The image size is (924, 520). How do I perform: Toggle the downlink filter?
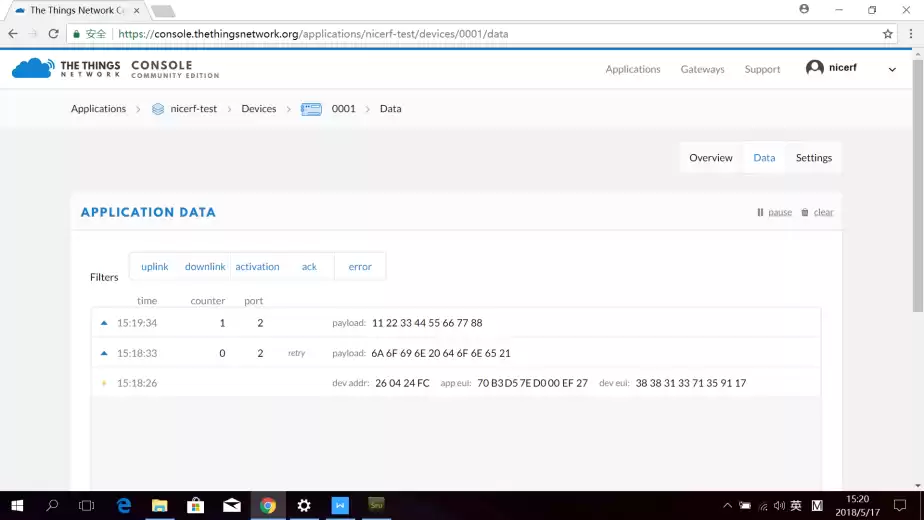[x=205, y=267]
